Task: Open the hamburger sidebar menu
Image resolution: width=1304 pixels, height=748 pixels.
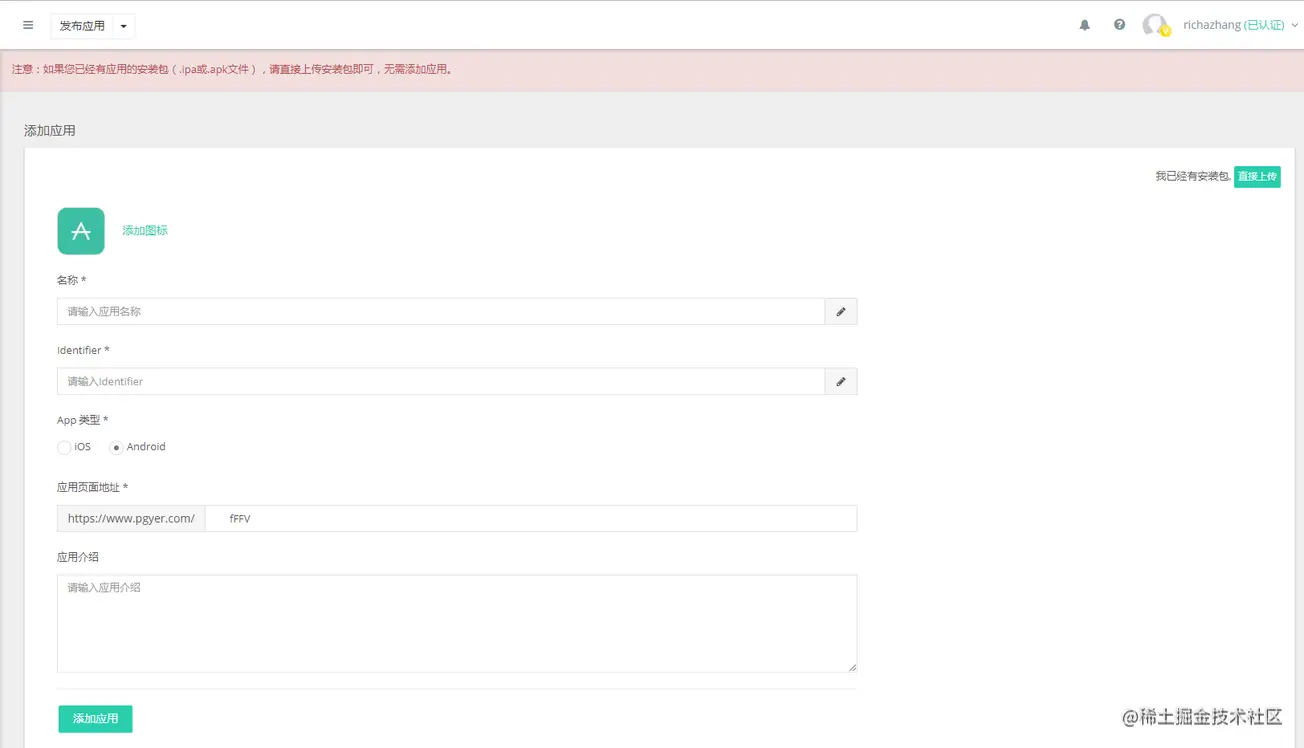Action: 28,26
